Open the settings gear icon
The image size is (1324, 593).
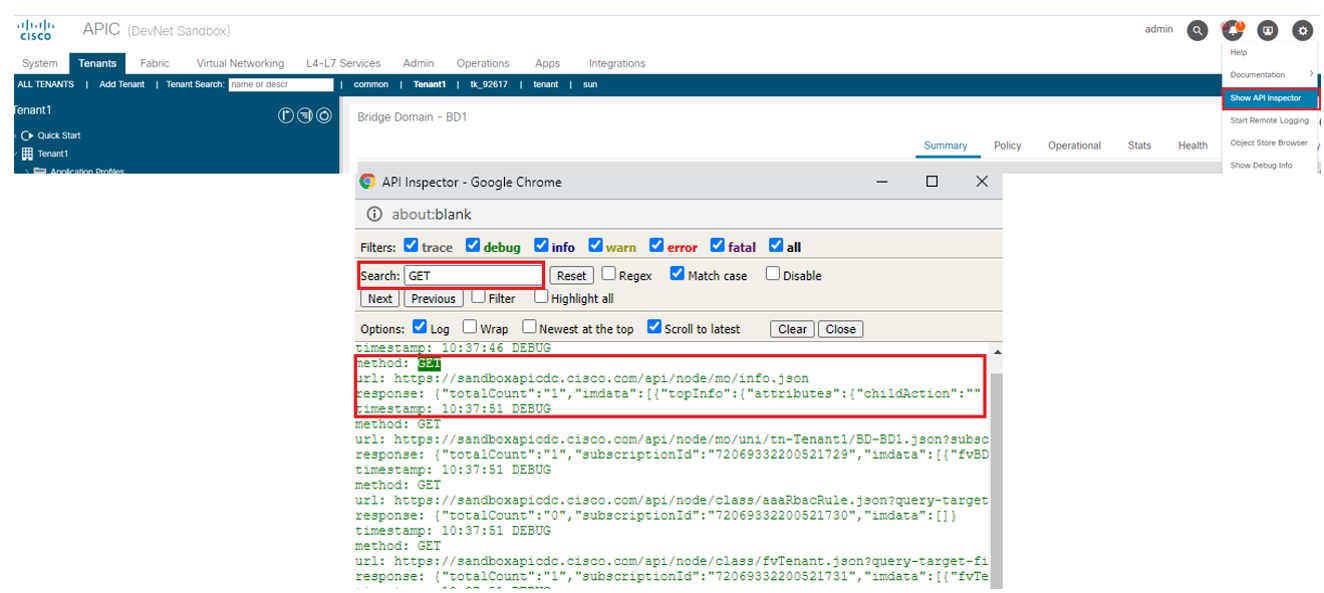tap(1302, 30)
